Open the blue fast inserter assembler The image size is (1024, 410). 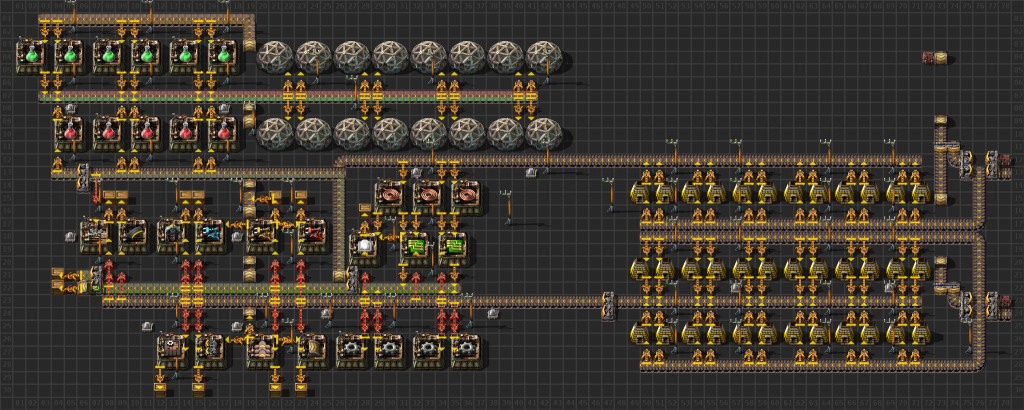[x=210, y=236]
